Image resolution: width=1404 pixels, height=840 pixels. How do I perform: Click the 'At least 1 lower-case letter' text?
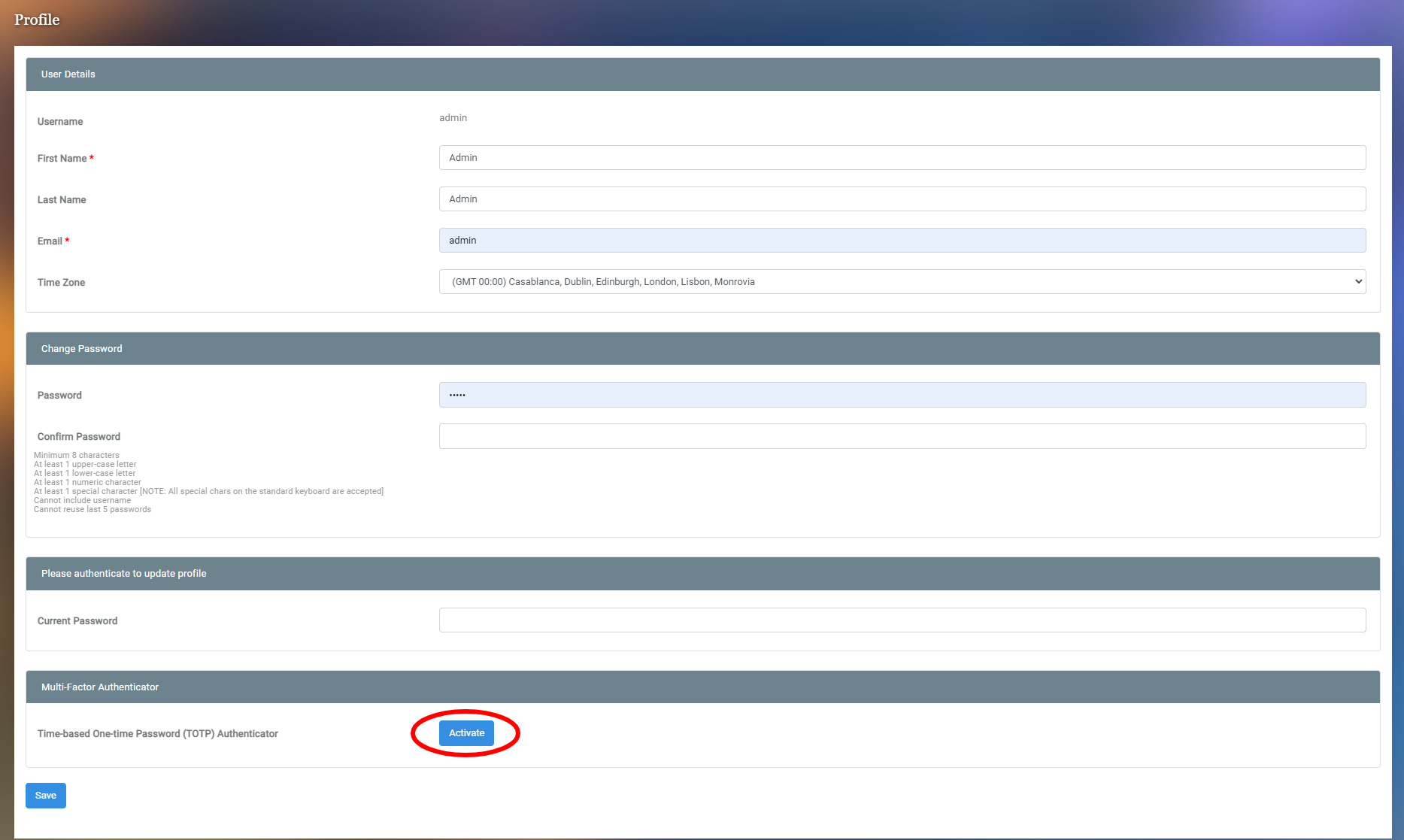tap(85, 473)
